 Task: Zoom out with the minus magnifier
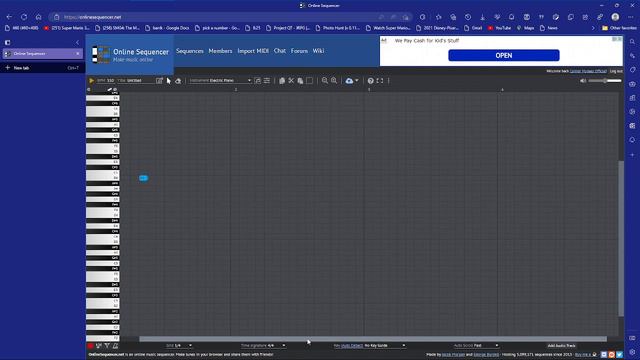tap(324, 81)
